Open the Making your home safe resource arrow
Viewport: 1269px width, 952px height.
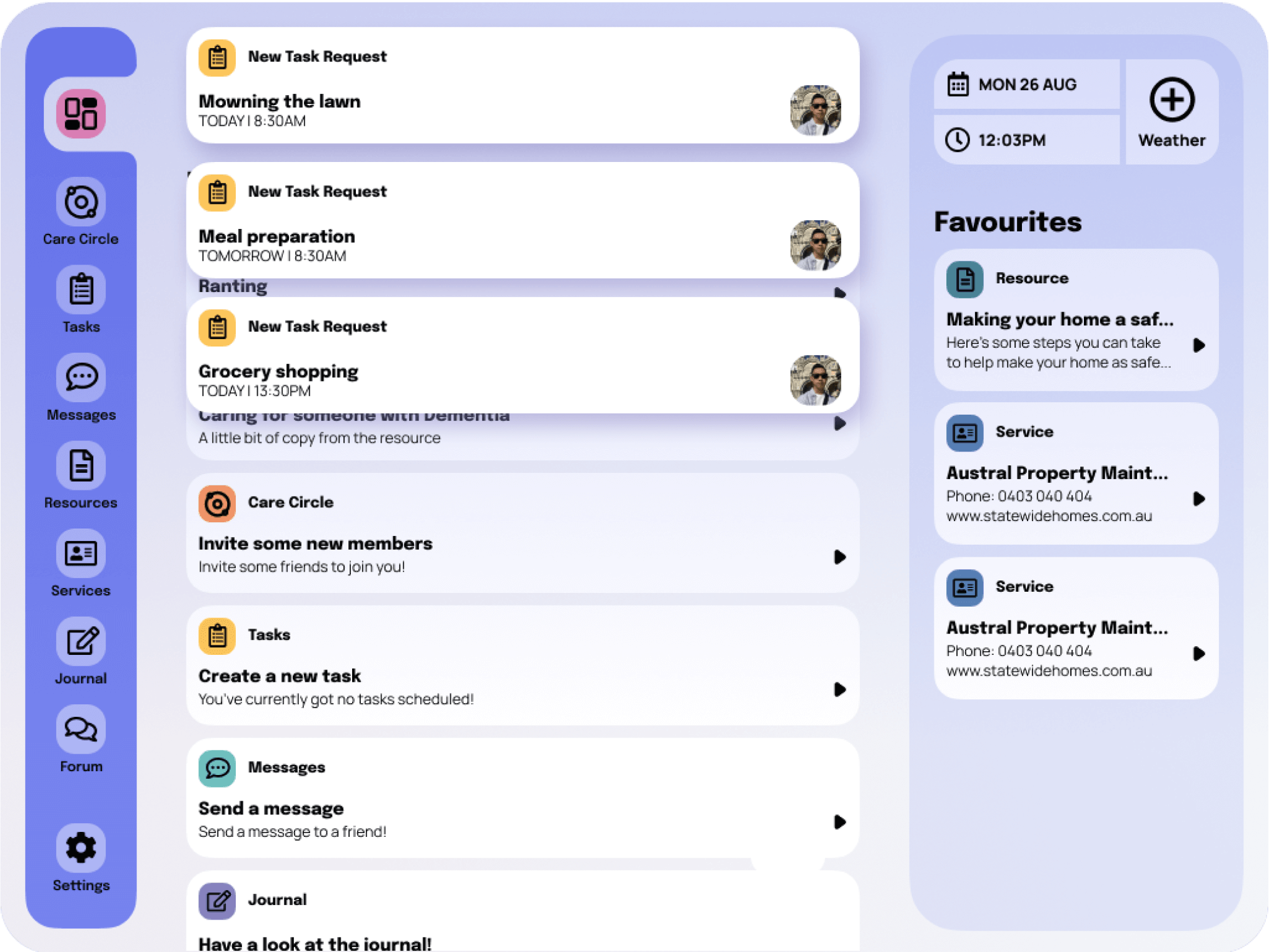(x=1198, y=345)
